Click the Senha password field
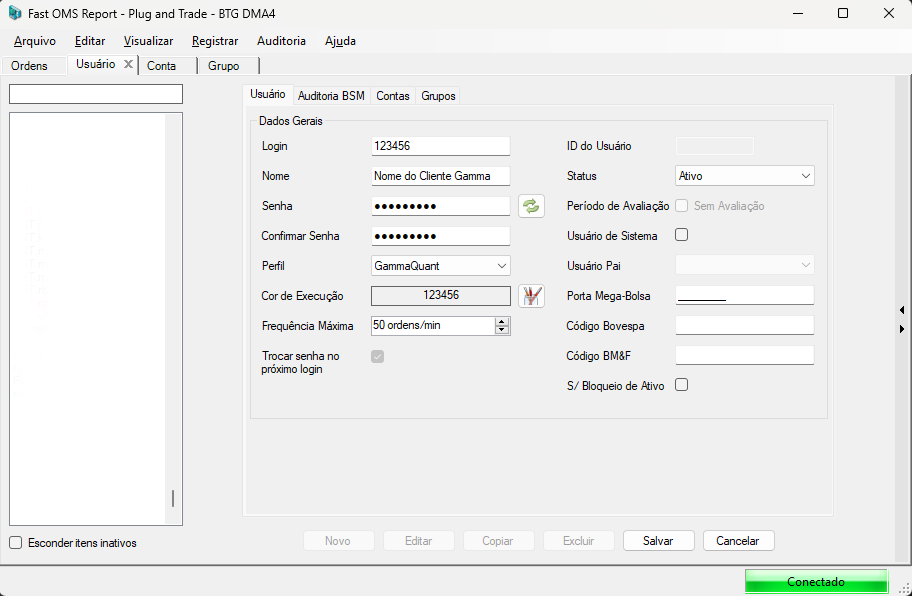 tap(441, 206)
